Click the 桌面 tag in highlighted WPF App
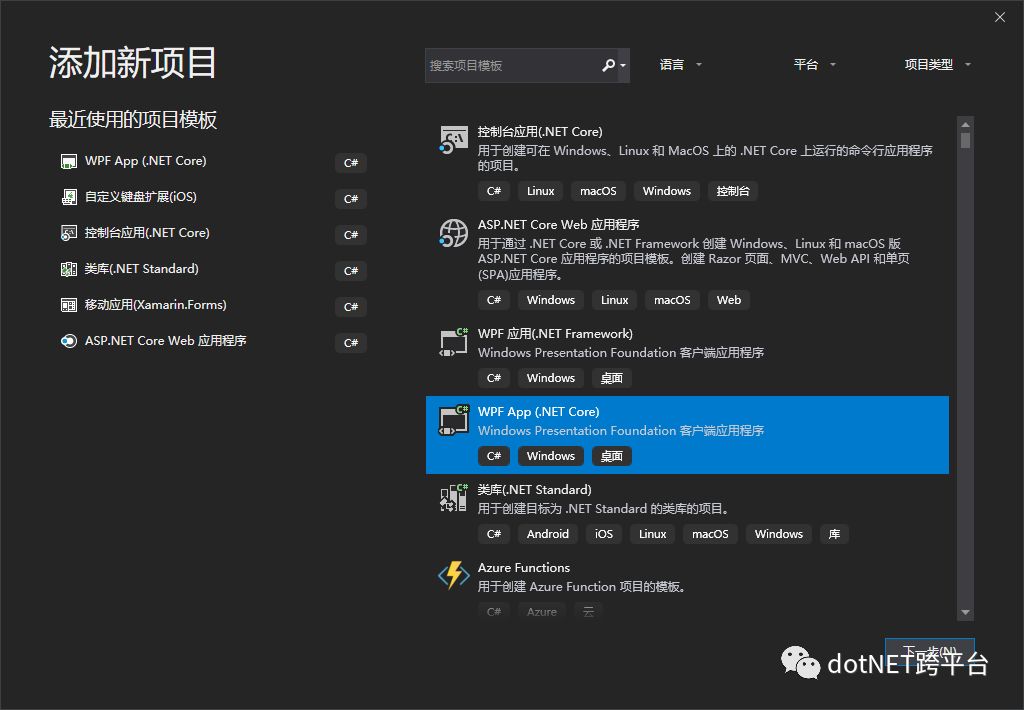1024x710 pixels. [612, 457]
